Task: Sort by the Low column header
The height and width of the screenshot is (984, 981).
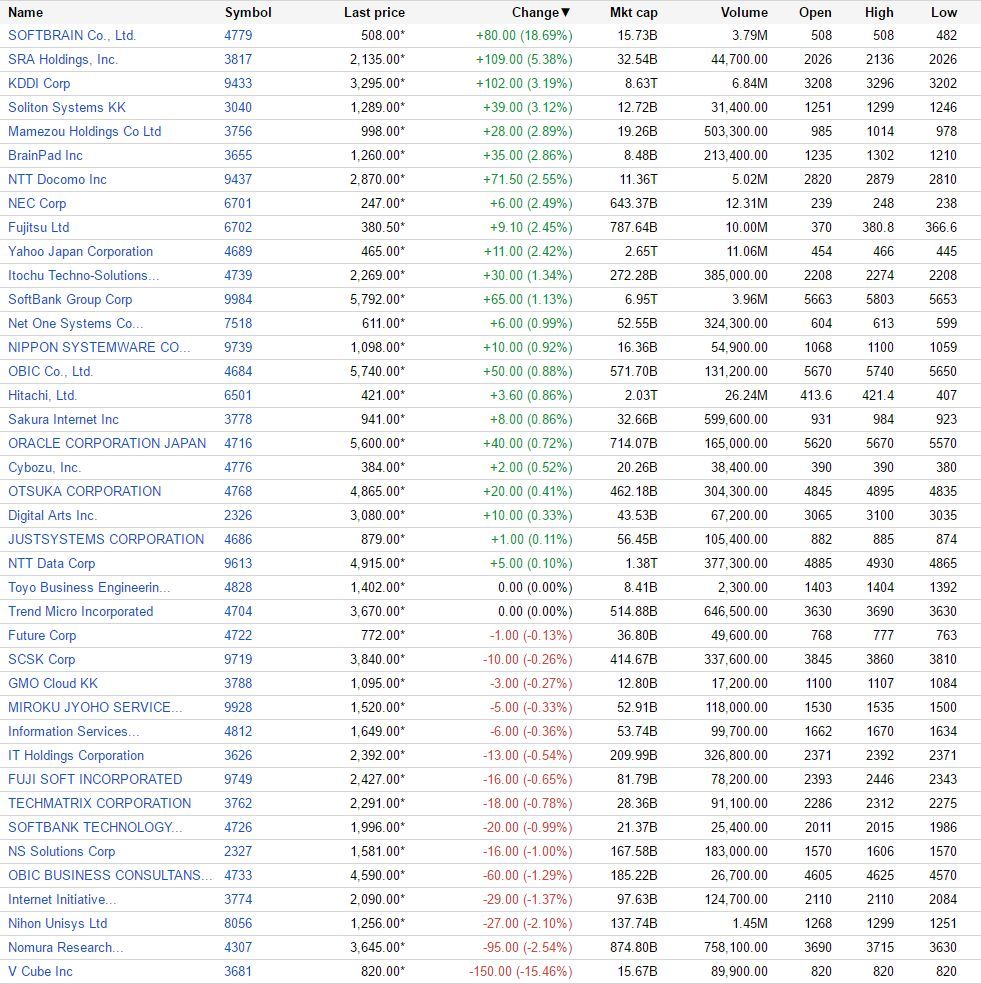Action: [943, 13]
